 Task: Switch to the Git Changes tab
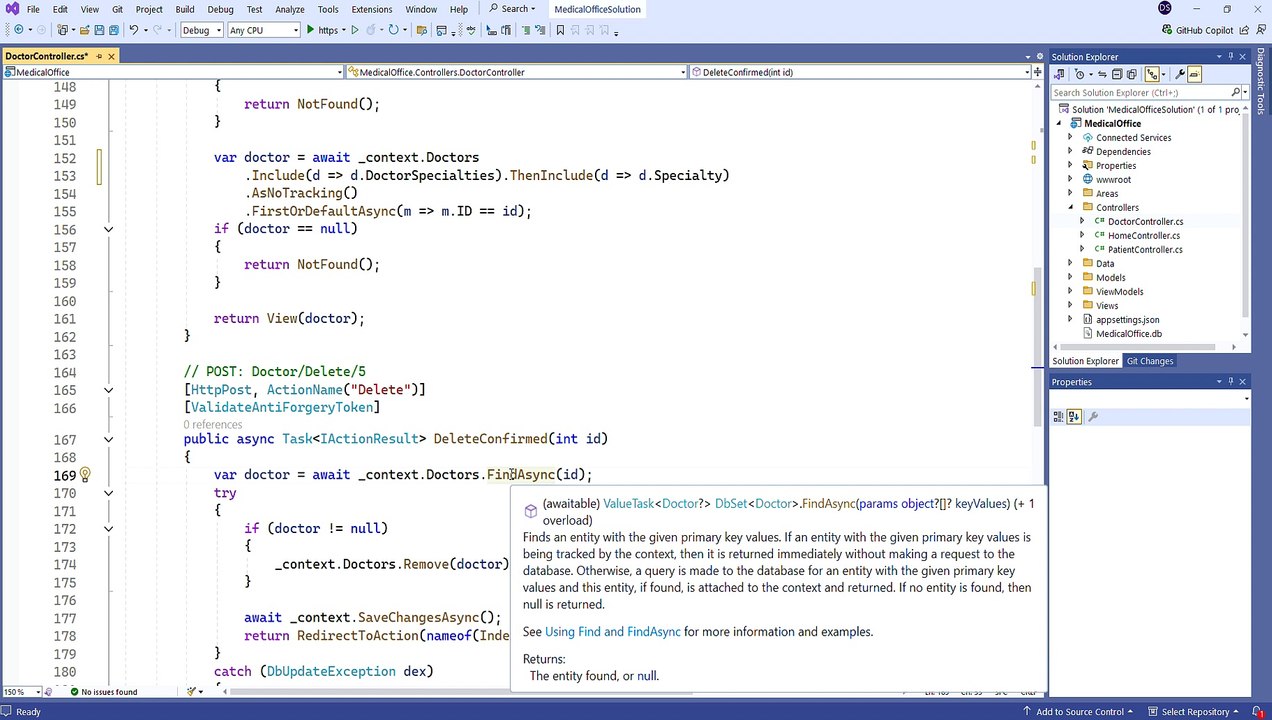coord(1149,361)
